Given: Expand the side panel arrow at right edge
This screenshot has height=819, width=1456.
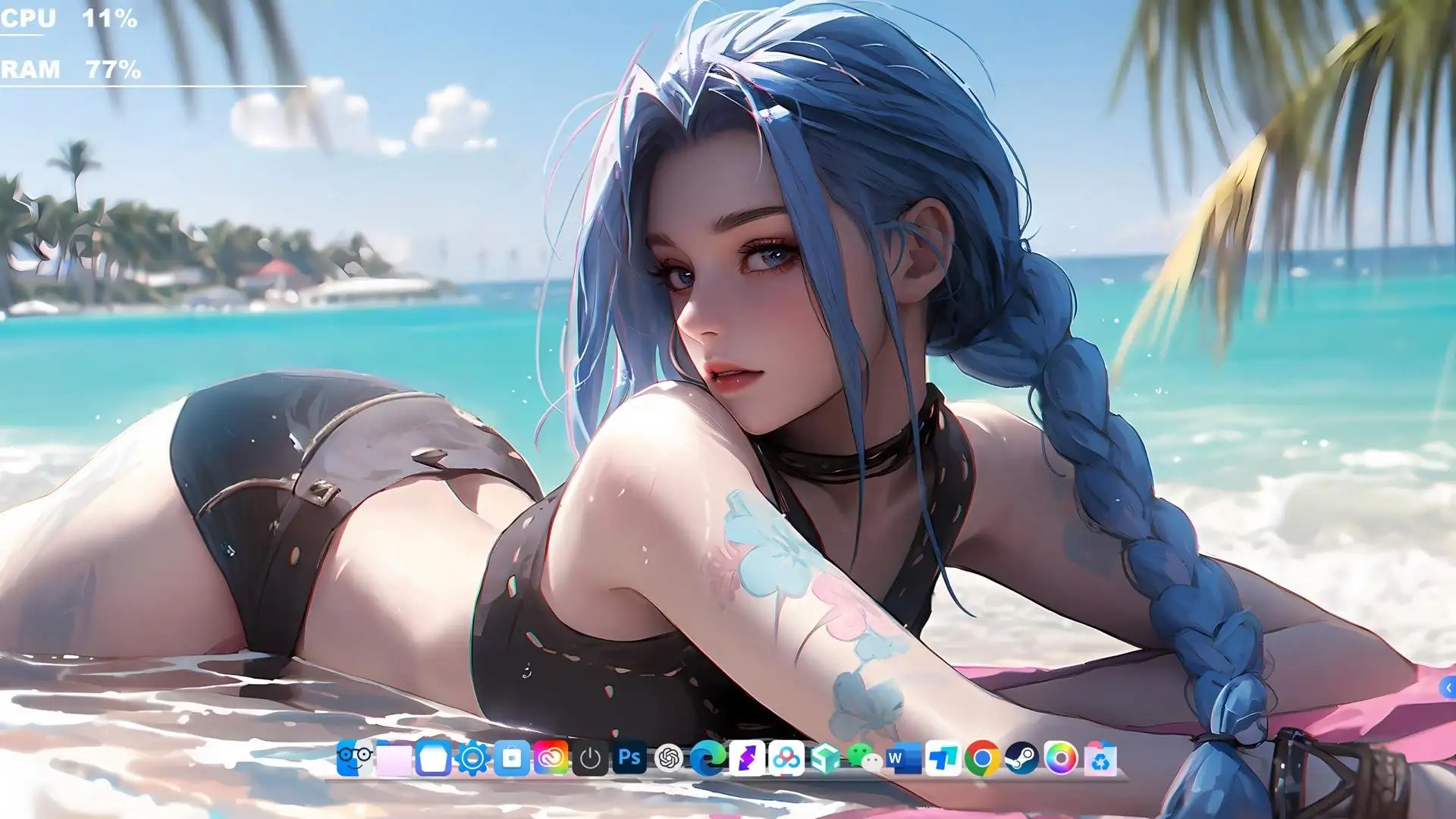Looking at the screenshot, I should tap(1447, 688).
